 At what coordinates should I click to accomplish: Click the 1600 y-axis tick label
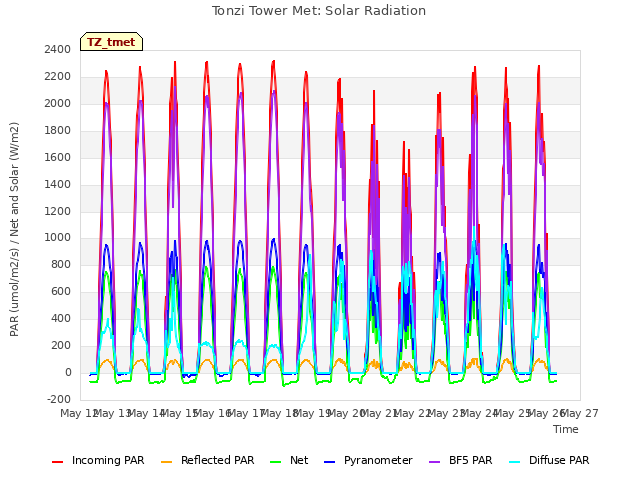pyautogui.click(x=58, y=157)
